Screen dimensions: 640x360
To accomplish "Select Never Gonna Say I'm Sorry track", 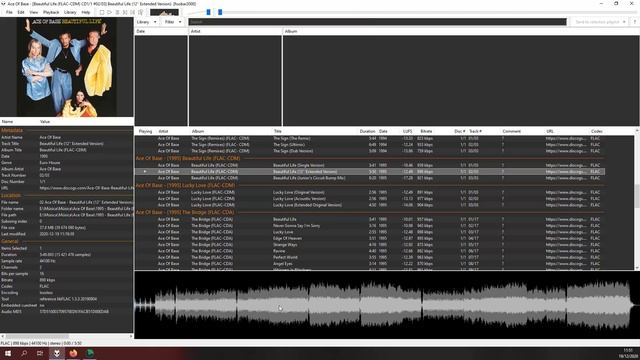I will click(370, 226).
